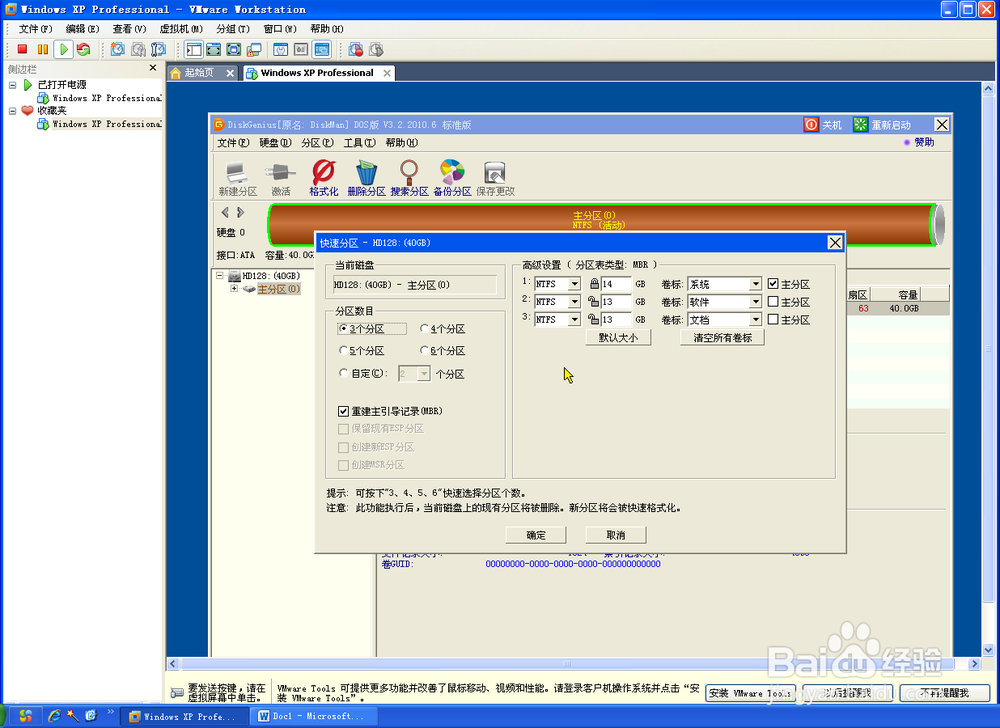Collapse the HD128:(40GB) tree node

(x=220, y=276)
